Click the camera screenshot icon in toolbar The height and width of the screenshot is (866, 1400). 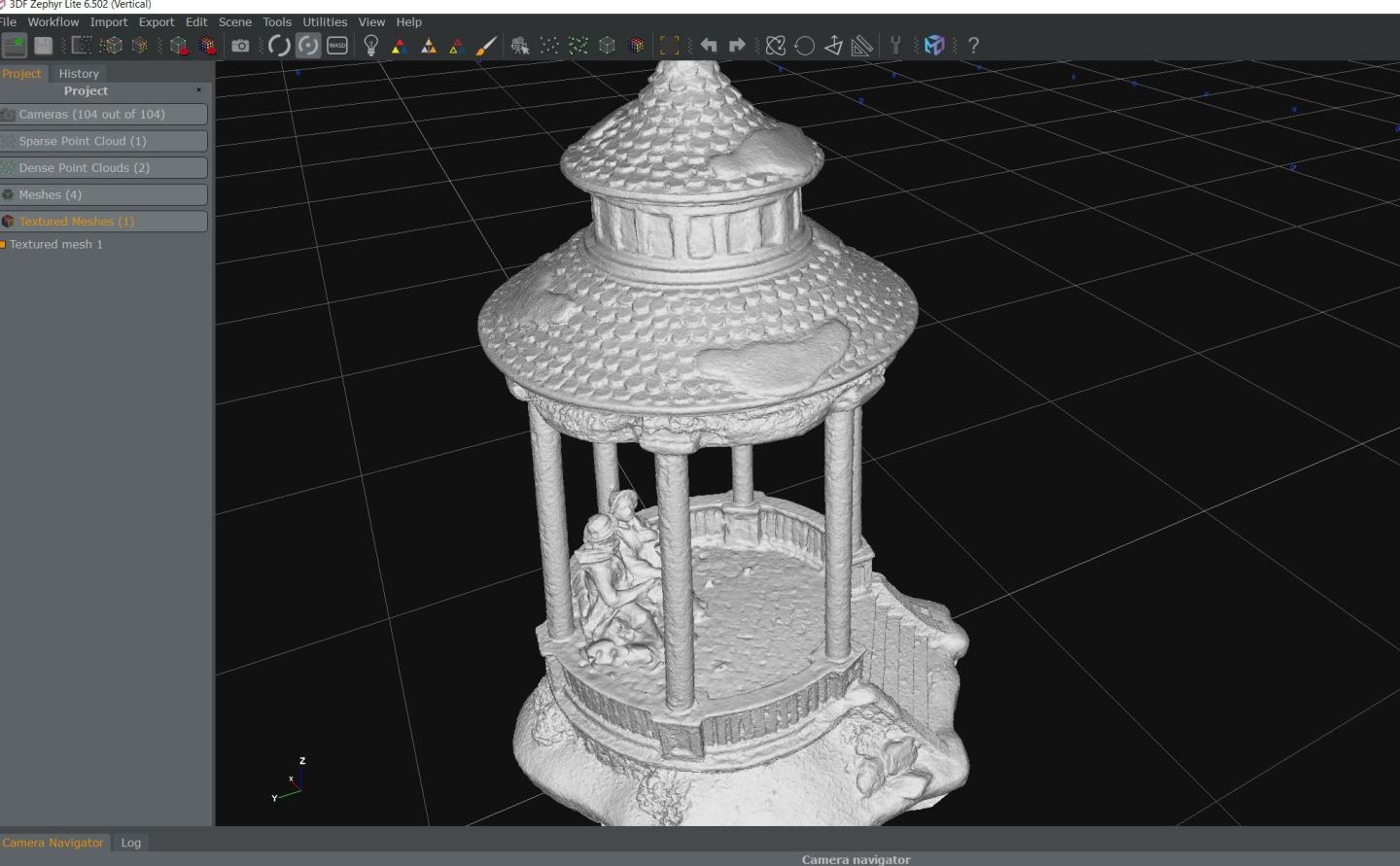coord(240,46)
